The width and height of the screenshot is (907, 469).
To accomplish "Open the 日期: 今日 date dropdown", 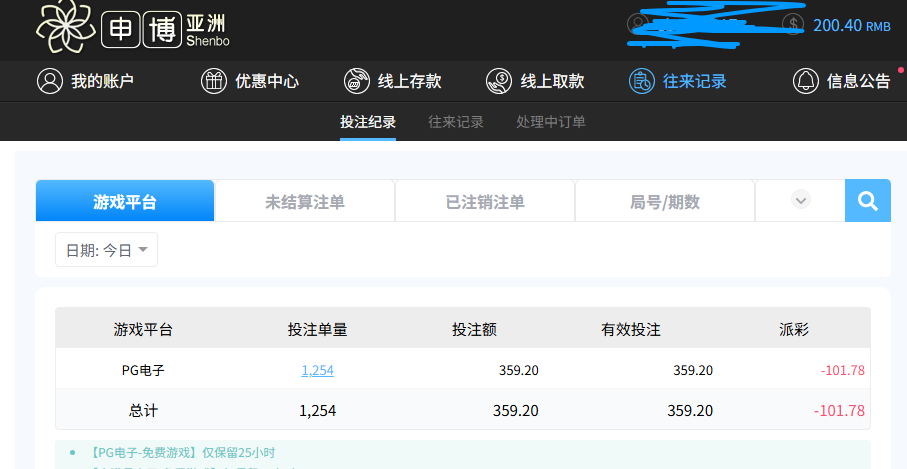I will (x=106, y=250).
